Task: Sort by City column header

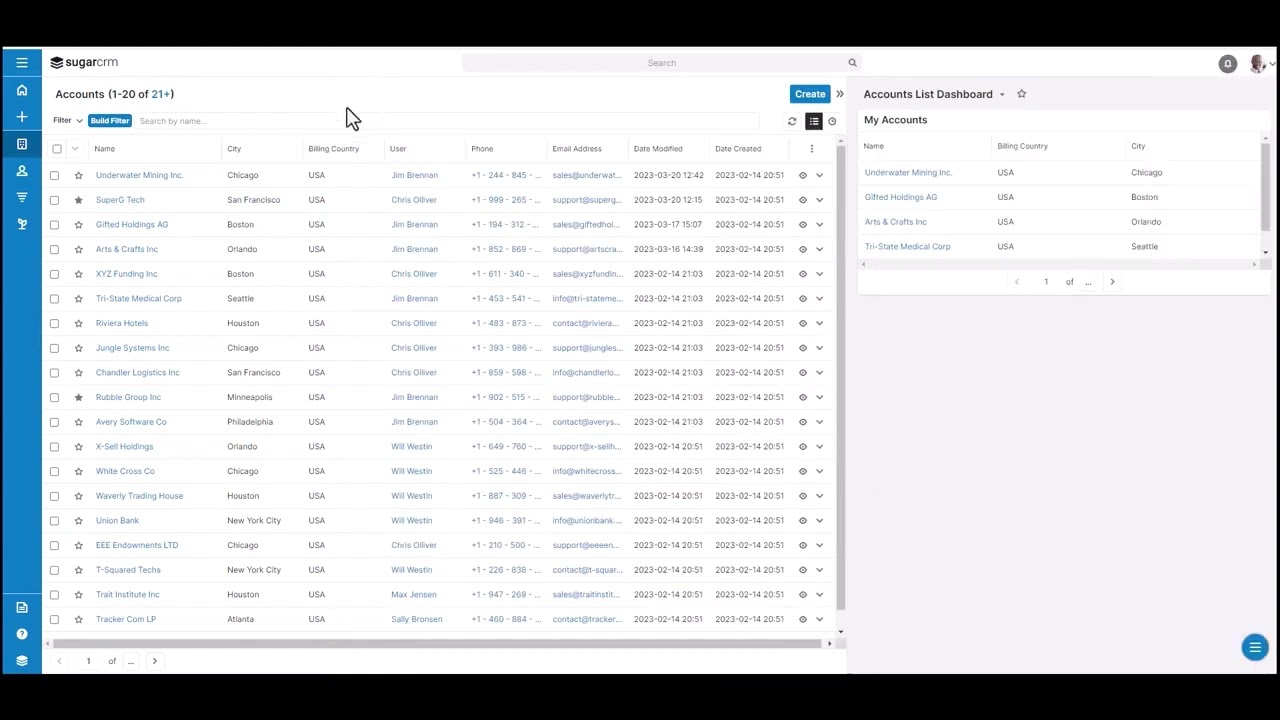Action: click(234, 149)
